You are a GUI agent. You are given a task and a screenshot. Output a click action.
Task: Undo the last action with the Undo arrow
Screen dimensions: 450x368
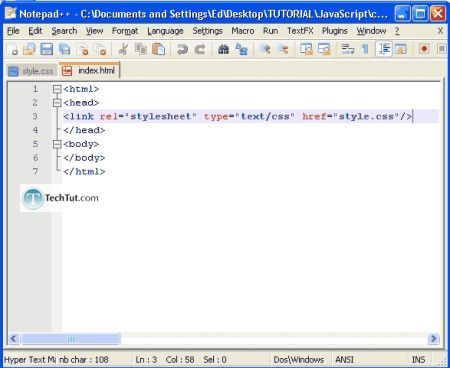coord(182,49)
